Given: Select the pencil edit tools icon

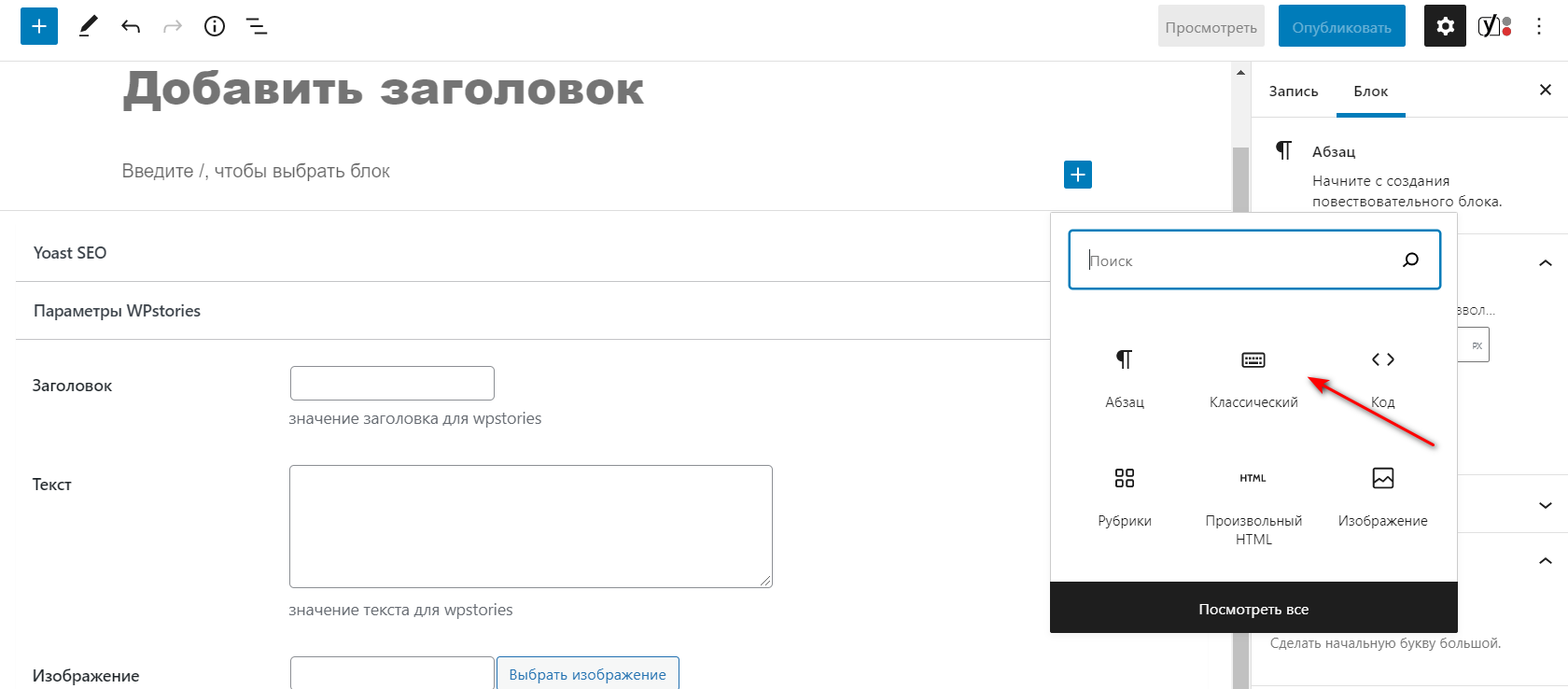Looking at the screenshot, I should [88, 26].
